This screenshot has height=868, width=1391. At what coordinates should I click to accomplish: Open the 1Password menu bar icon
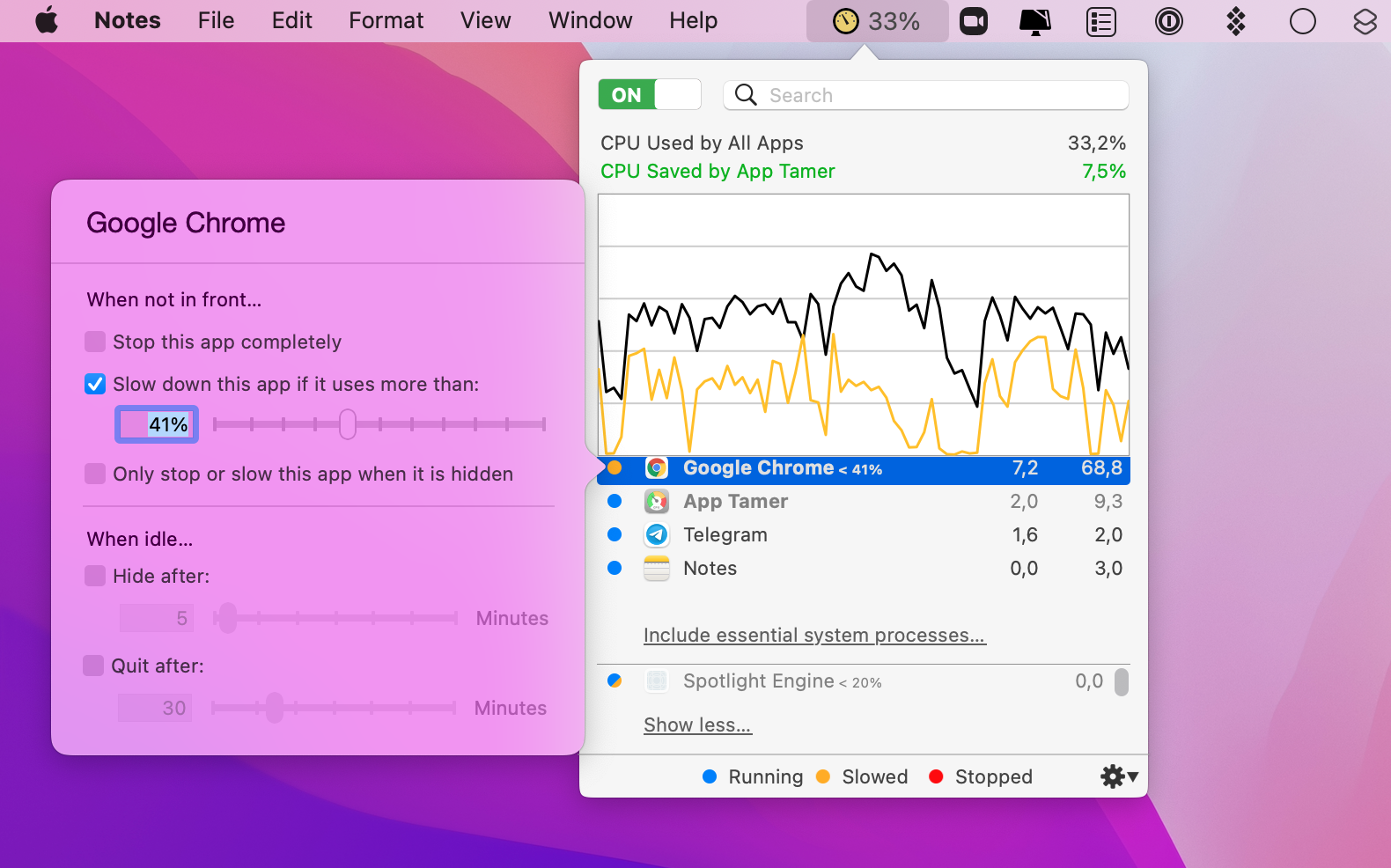coord(1169,21)
